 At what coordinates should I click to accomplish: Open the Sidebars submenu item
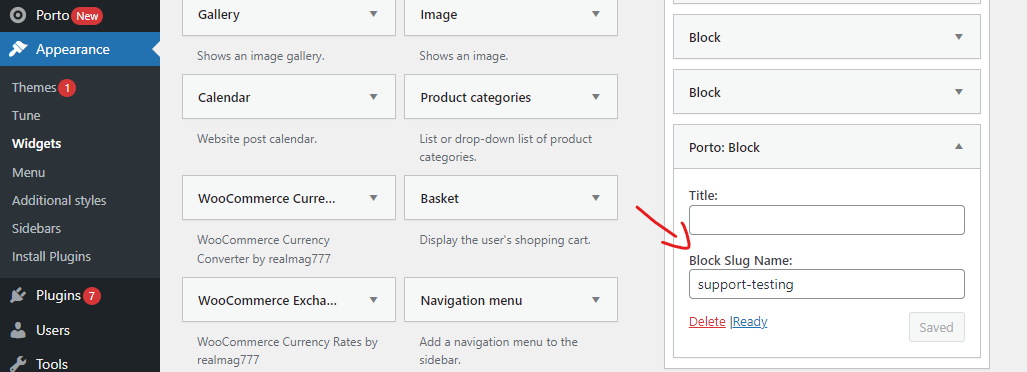click(37, 229)
